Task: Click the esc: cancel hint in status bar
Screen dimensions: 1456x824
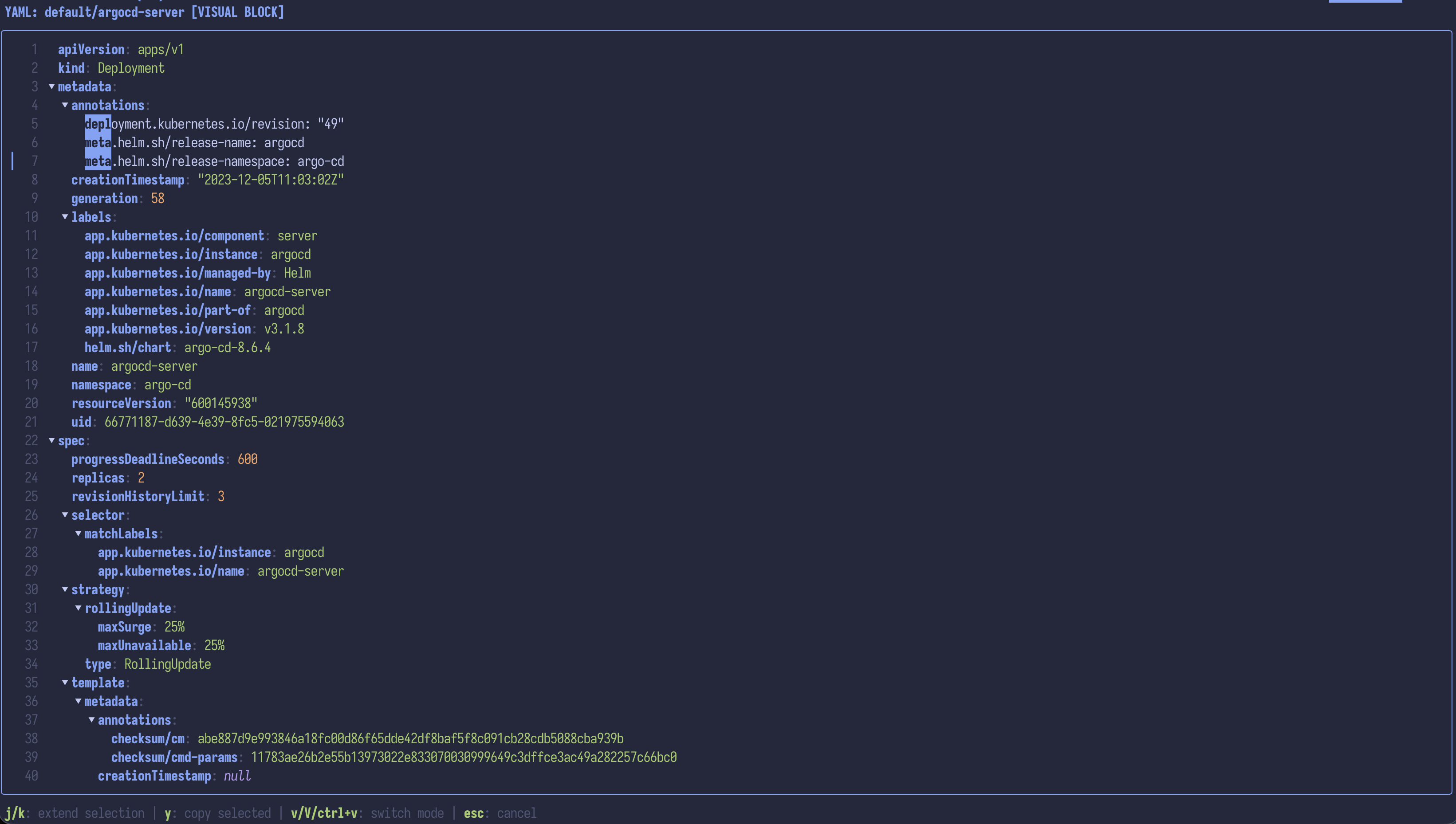Action: pyautogui.click(x=500, y=812)
